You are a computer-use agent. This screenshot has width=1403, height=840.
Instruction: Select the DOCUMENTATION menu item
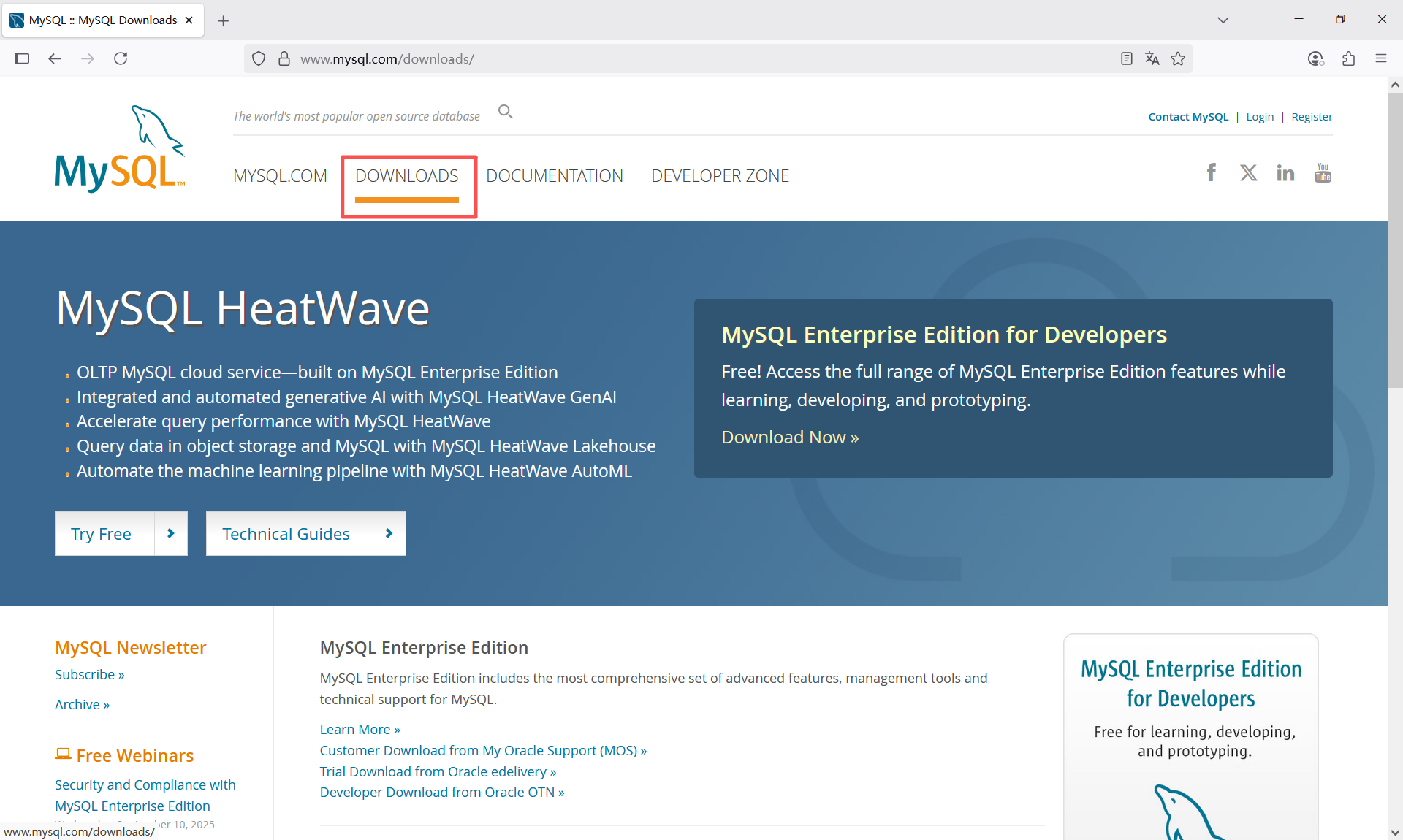(x=555, y=175)
